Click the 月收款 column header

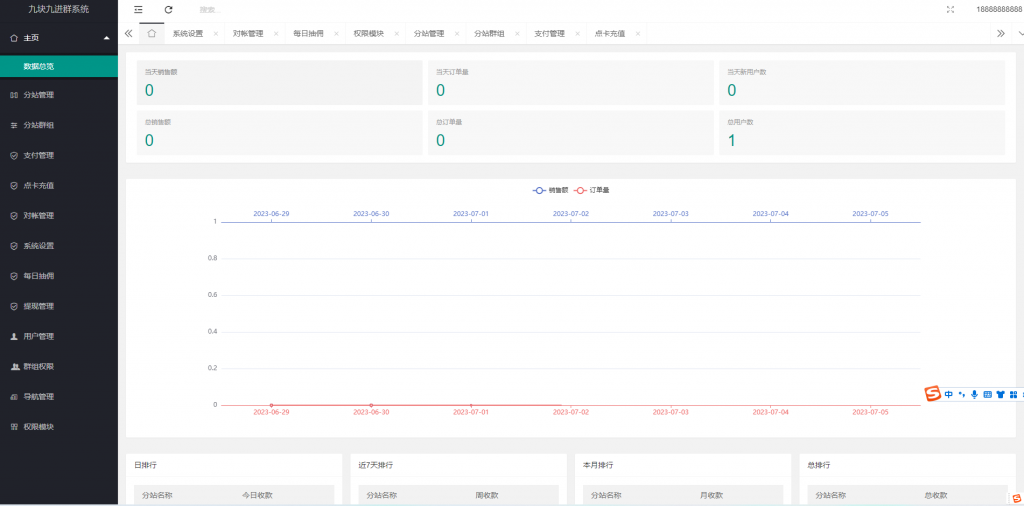711,496
